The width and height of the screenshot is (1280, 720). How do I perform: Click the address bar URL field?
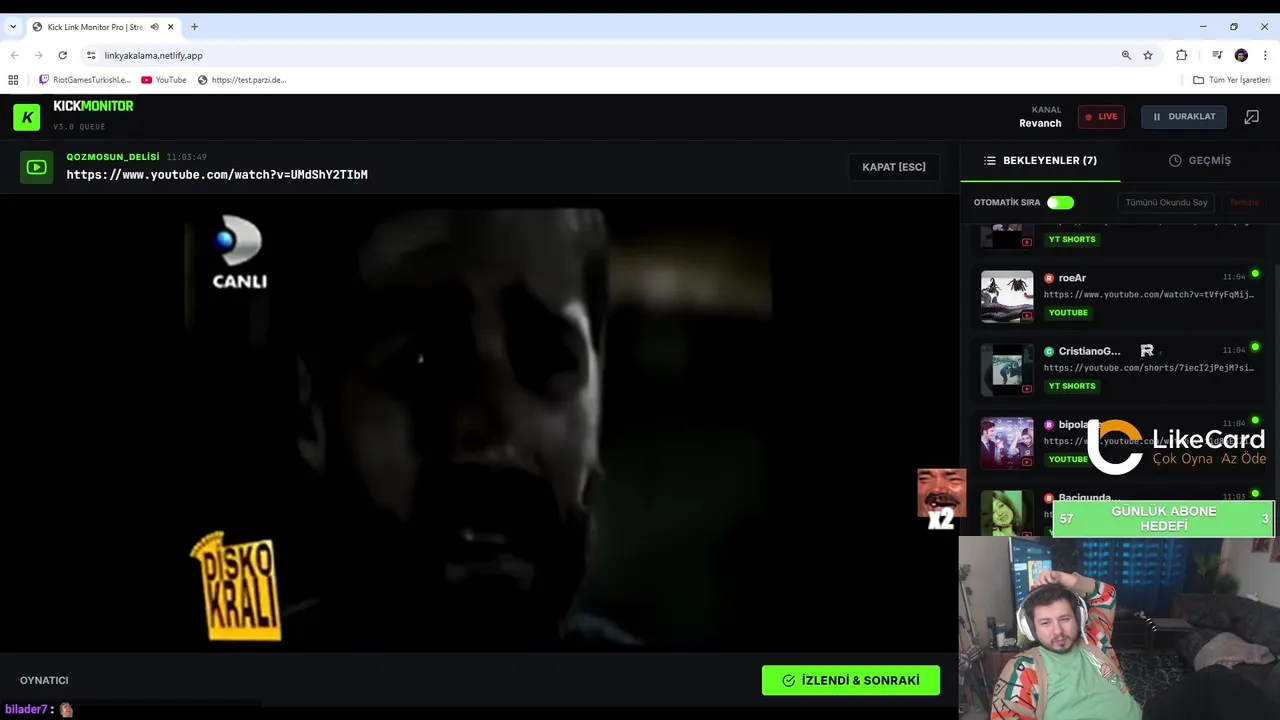pos(600,55)
